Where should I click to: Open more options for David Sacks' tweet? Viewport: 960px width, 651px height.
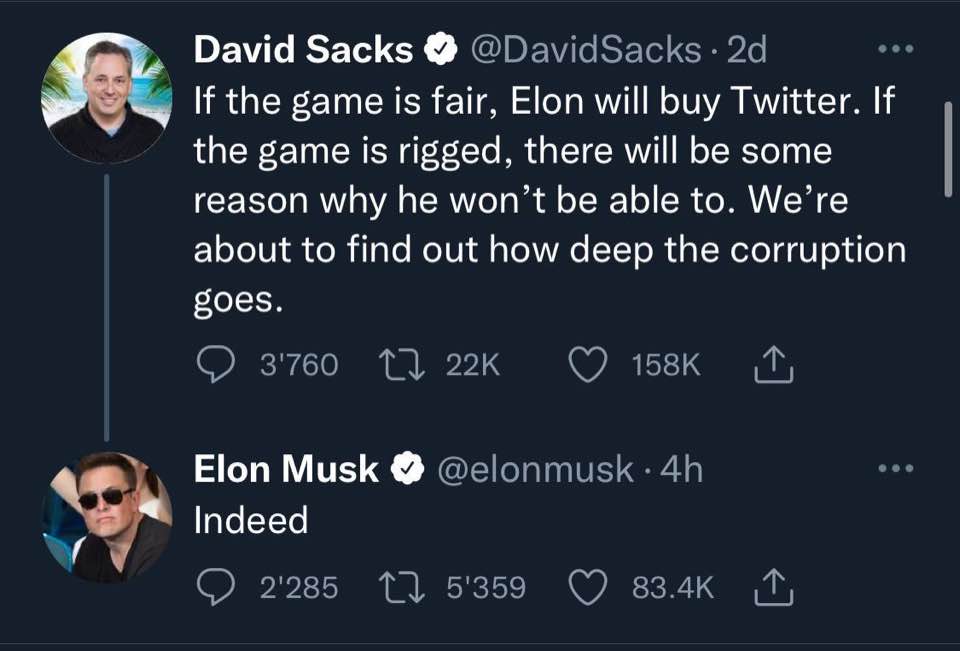click(895, 49)
